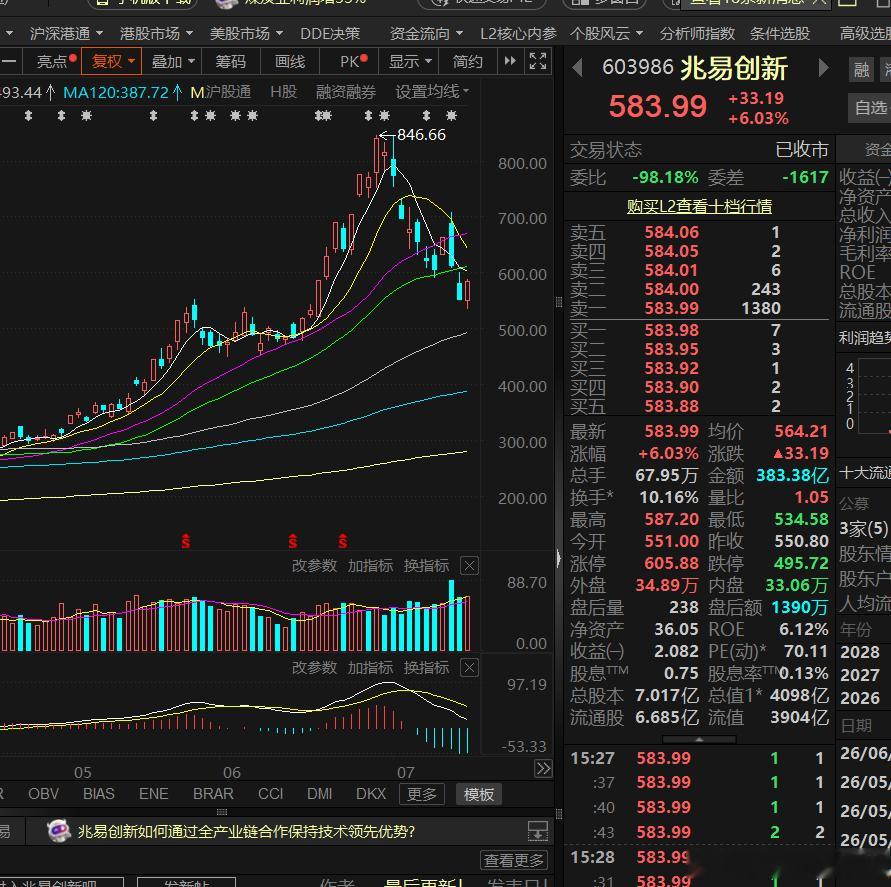This screenshot has width=891, height=887.
Task: Click the collapse news panel icon
Action: tap(538, 831)
